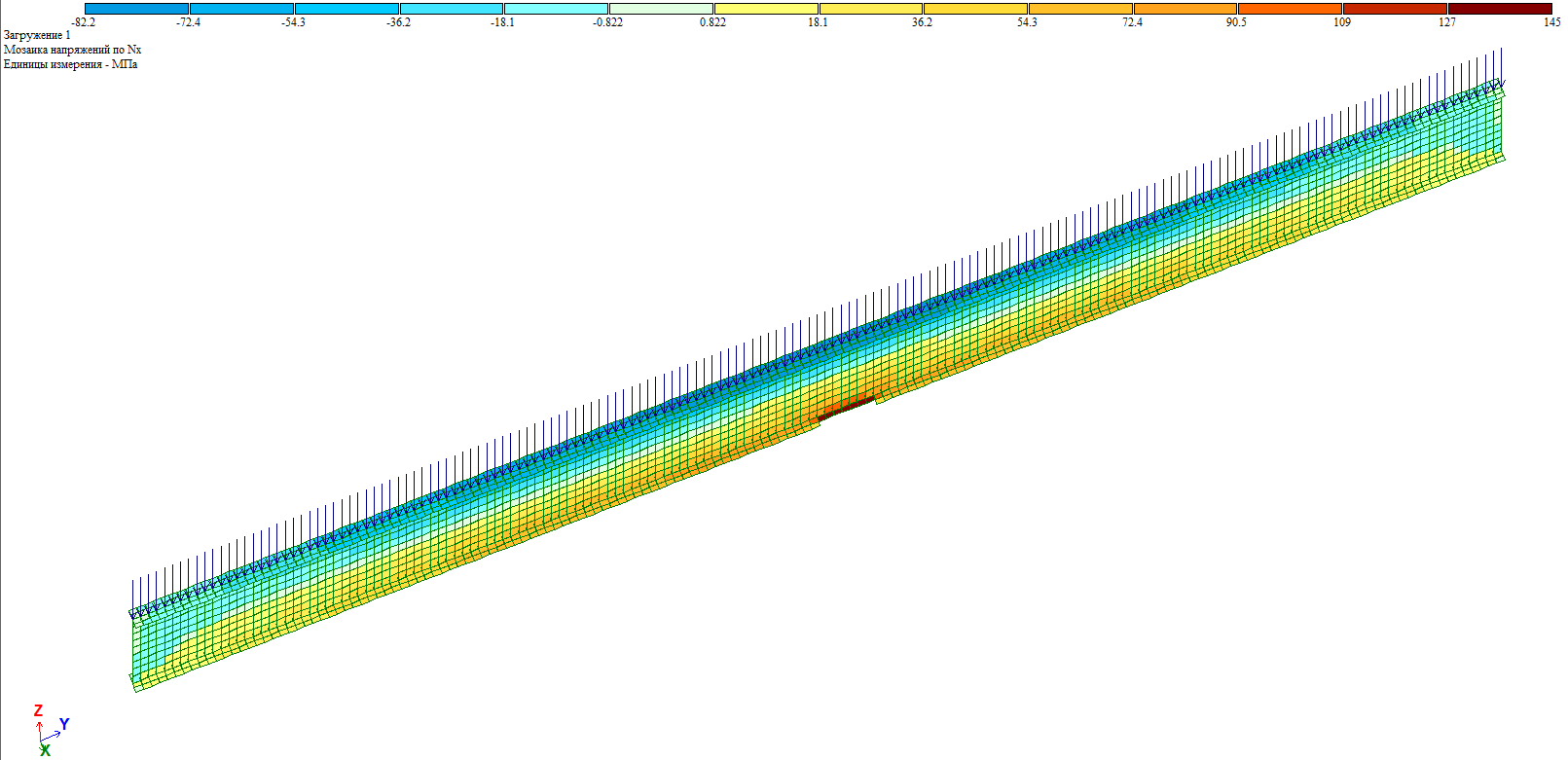
Task: Select the negative legend value -18.1
Action: click(x=502, y=22)
